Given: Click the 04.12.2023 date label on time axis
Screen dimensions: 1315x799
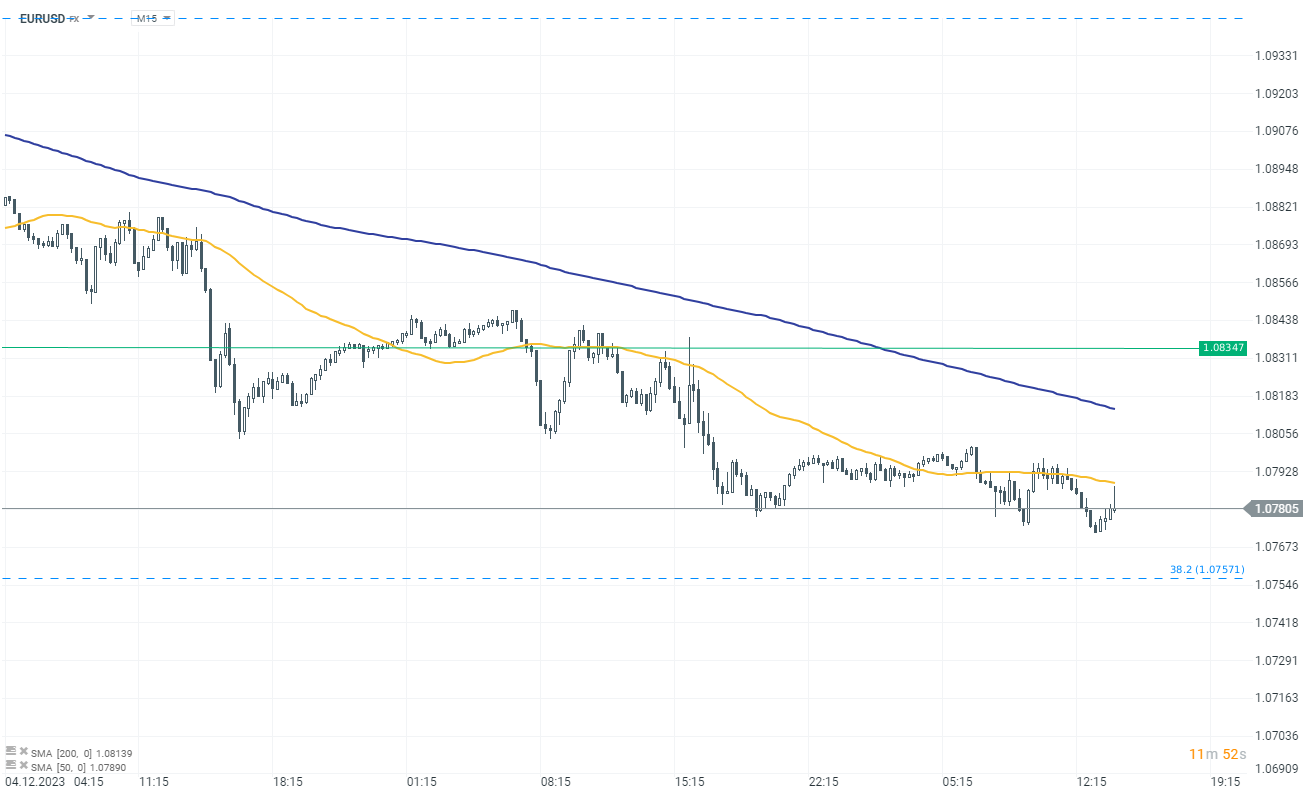Looking at the screenshot, I should pos(36,780).
